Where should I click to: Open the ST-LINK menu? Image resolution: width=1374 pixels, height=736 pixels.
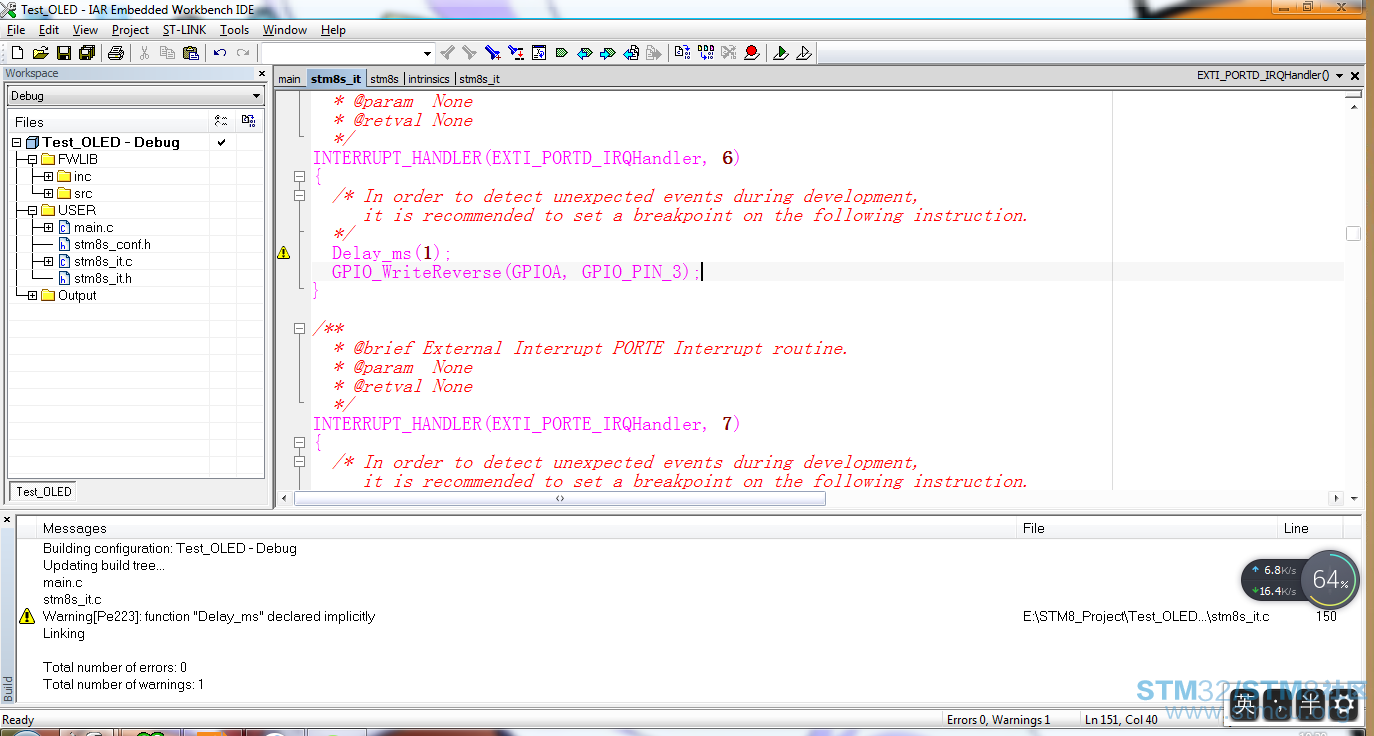(185, 30)
